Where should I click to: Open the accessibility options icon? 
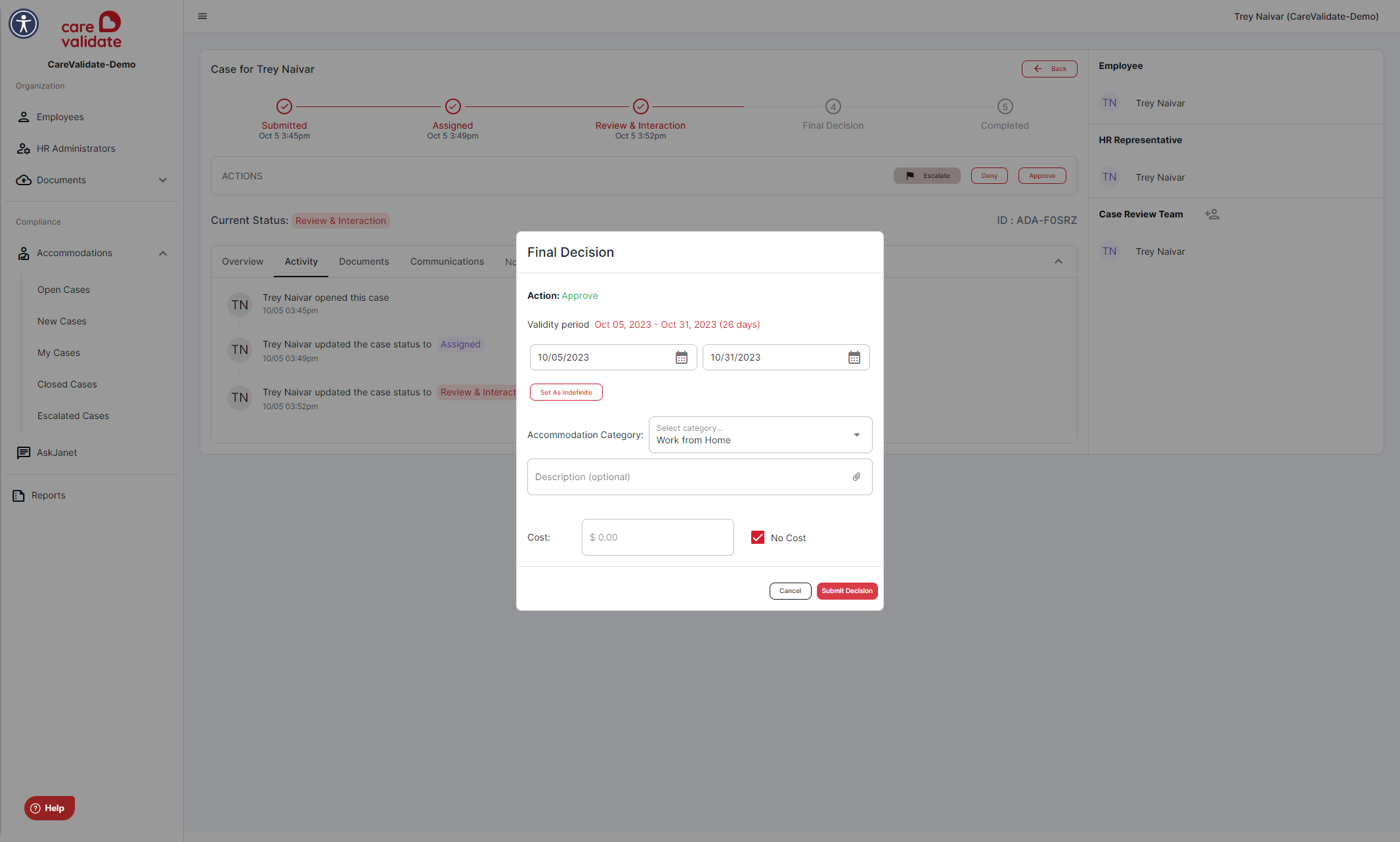point(24,24)
